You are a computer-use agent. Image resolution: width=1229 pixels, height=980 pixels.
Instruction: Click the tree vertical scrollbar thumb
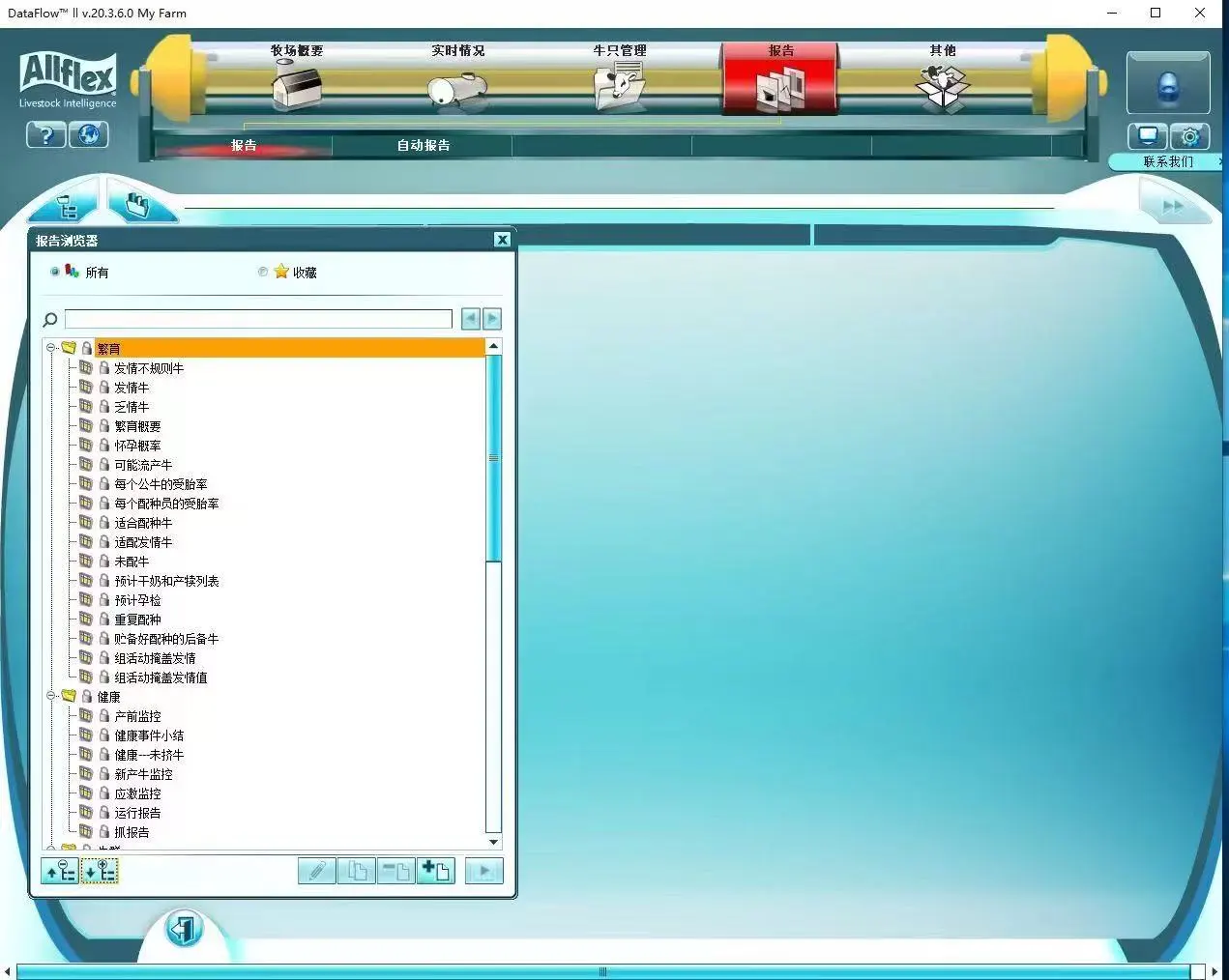coord(493,458)
